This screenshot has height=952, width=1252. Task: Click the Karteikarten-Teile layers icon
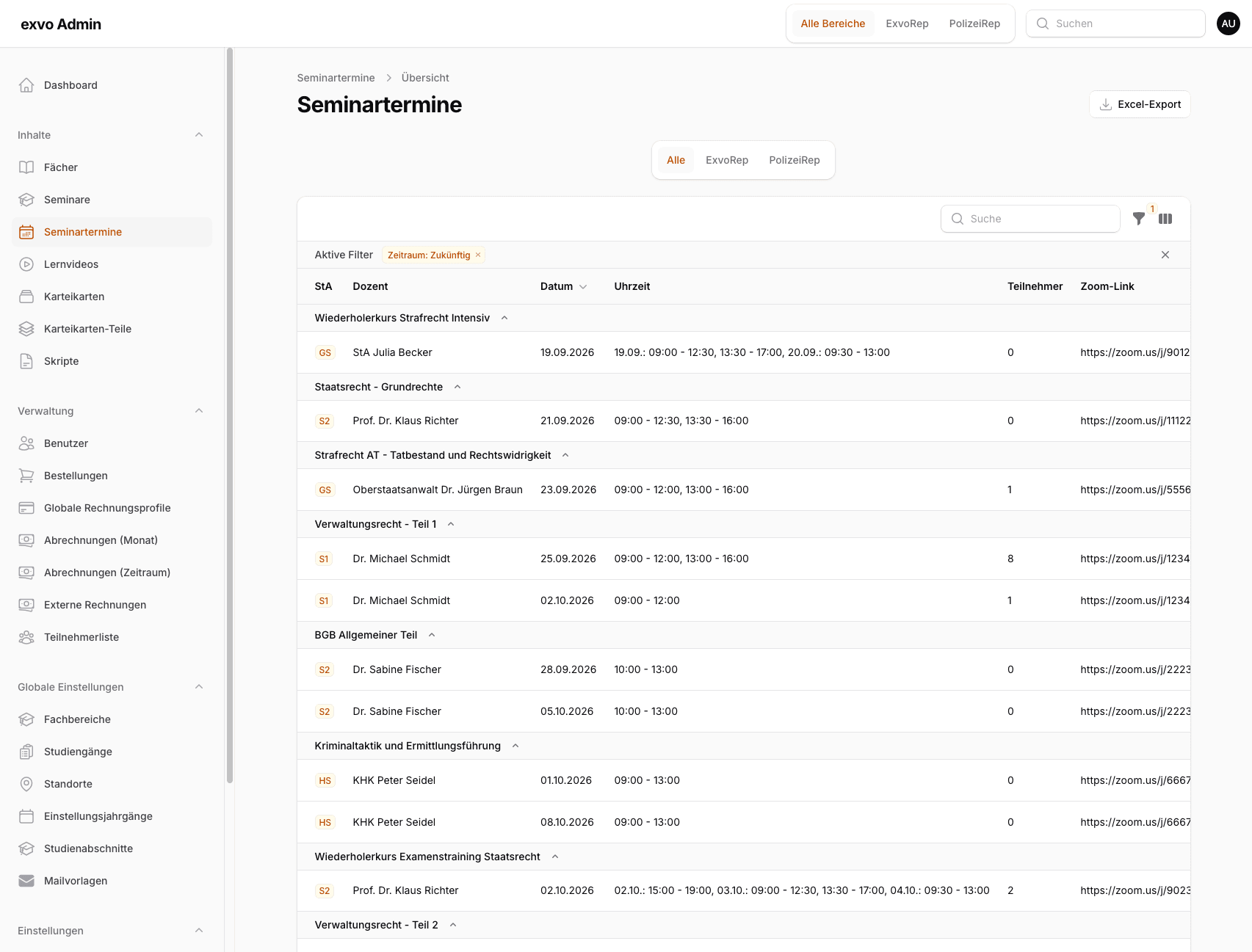coord(26,329)
